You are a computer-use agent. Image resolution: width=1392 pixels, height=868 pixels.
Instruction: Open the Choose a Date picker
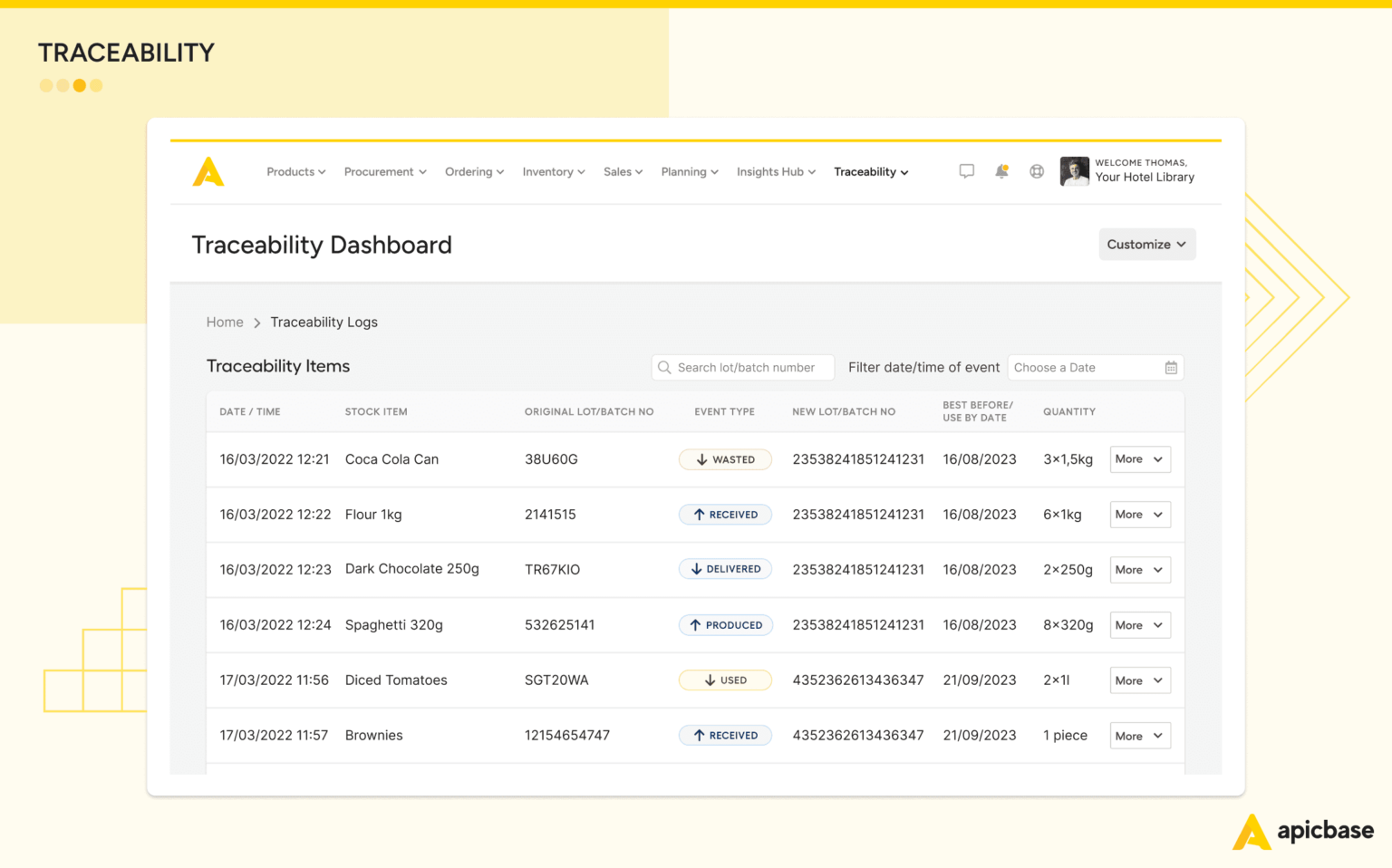coord(1069,367)
